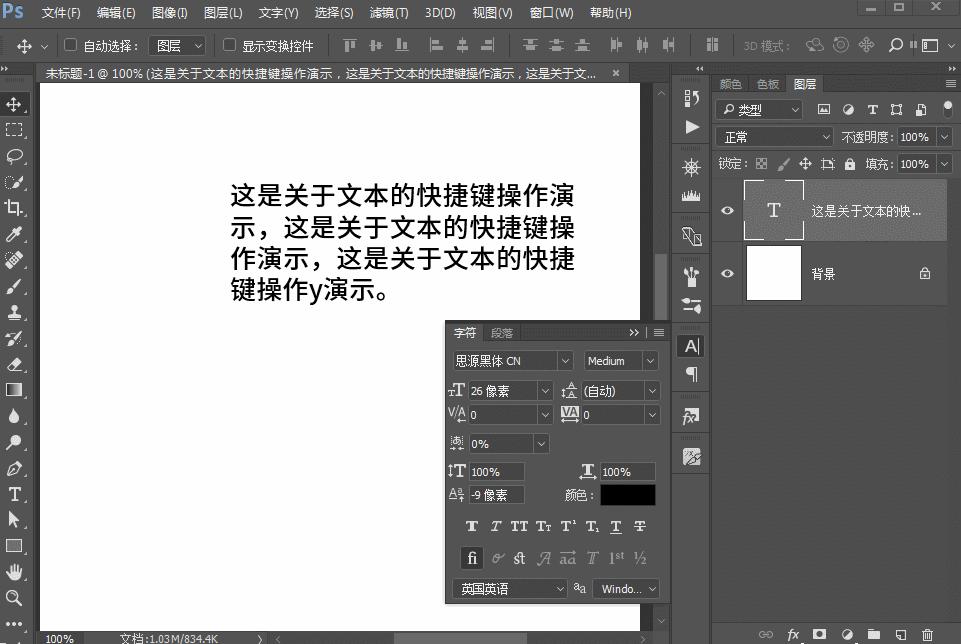Hide the 背景 background layer

[x=727, y=273]
